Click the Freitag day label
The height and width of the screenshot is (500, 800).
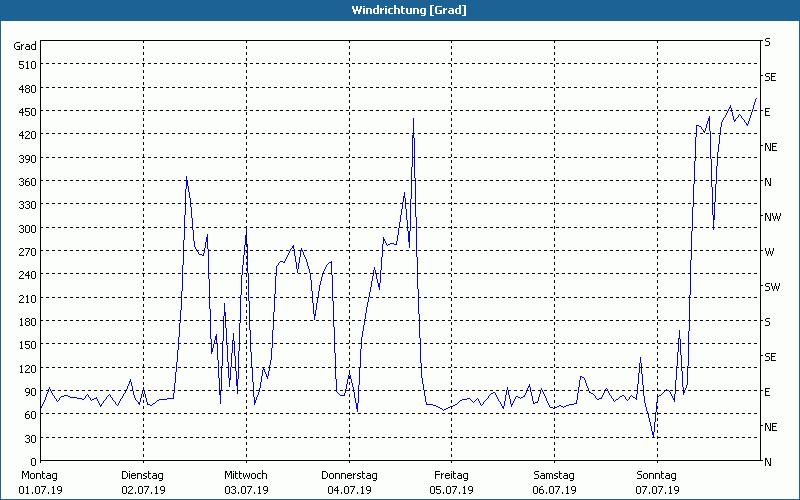point(451,475)
